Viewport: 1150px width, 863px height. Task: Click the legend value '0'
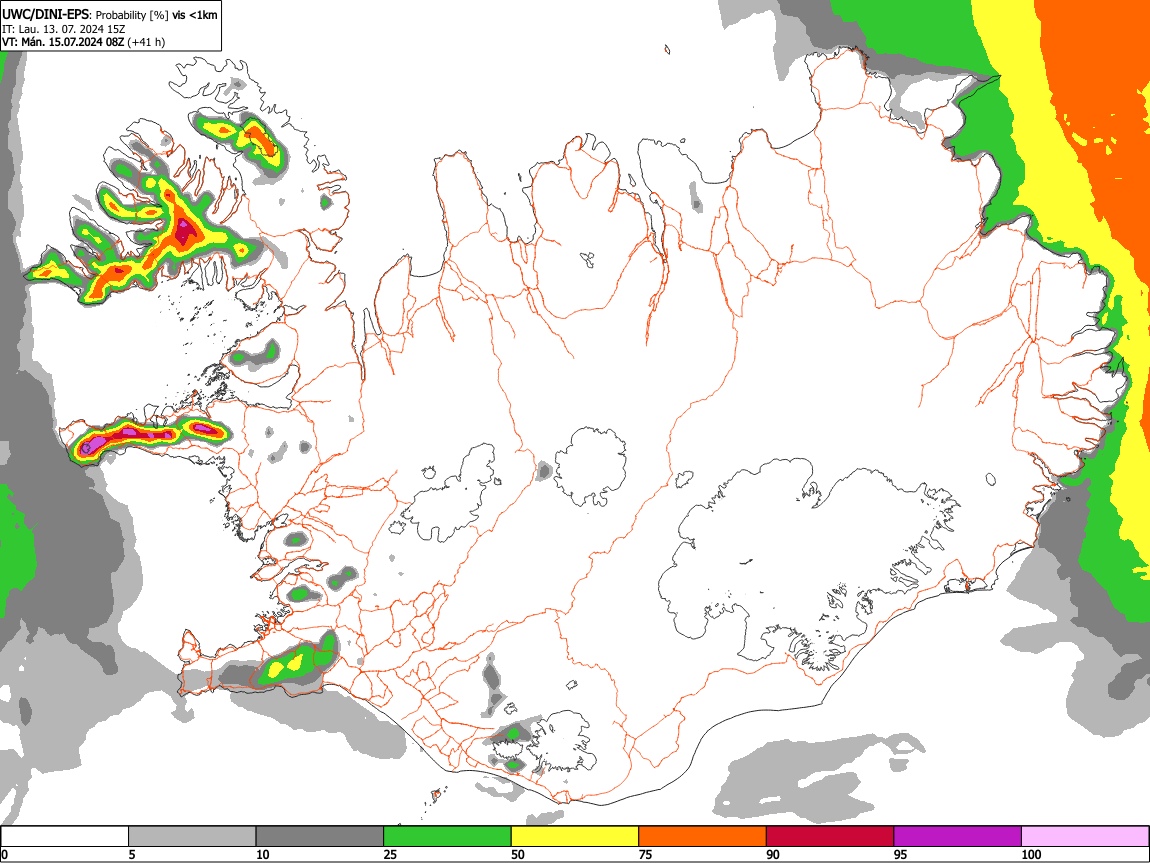[x=4, y=854]
